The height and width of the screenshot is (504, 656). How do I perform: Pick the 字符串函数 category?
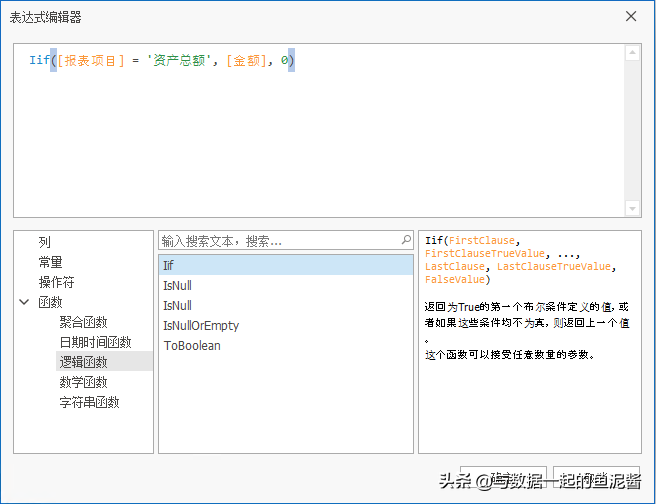pyautogui.click(x=89, y=402)
